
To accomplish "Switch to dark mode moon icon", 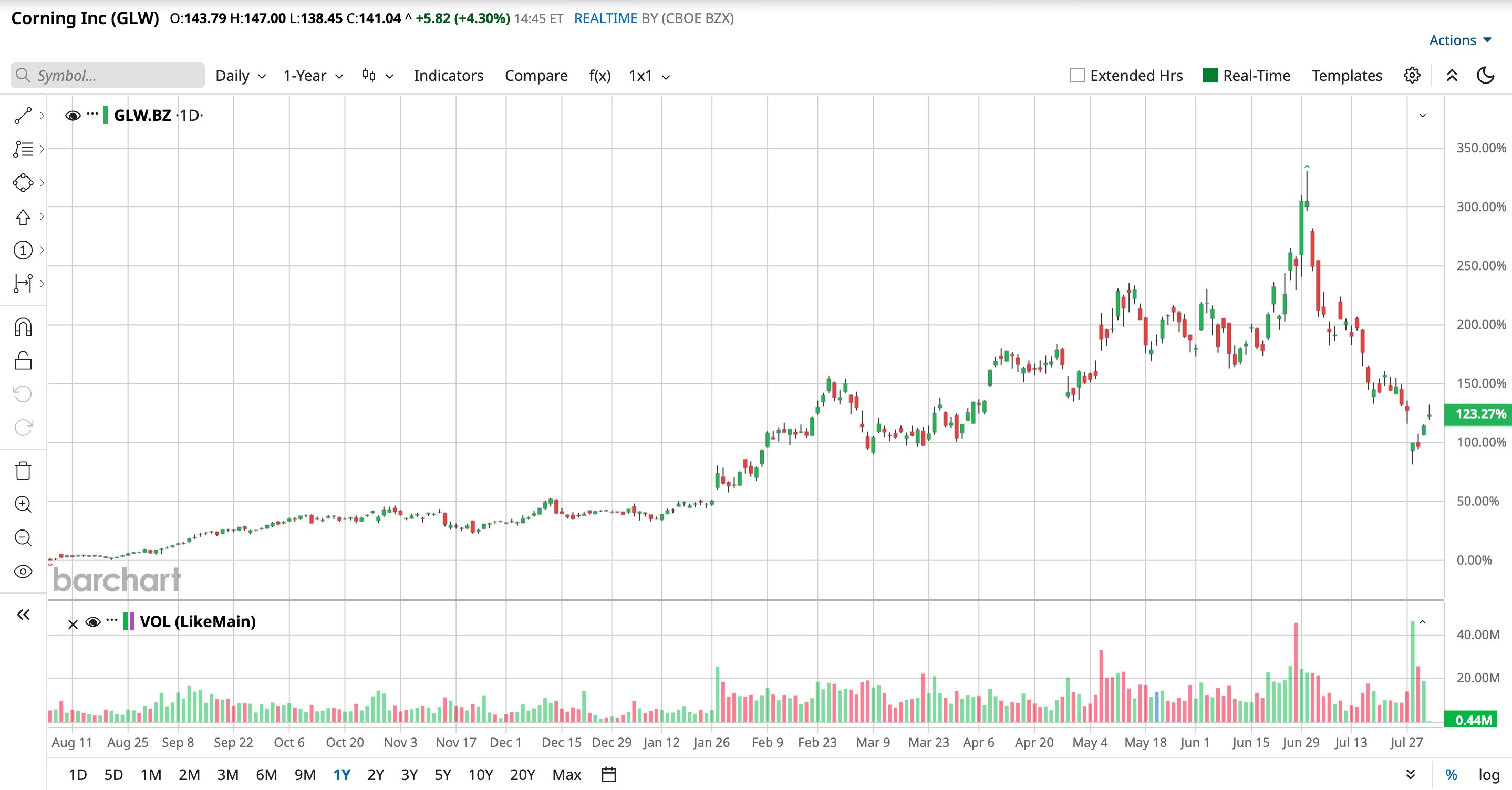I will pos(1486,76).
